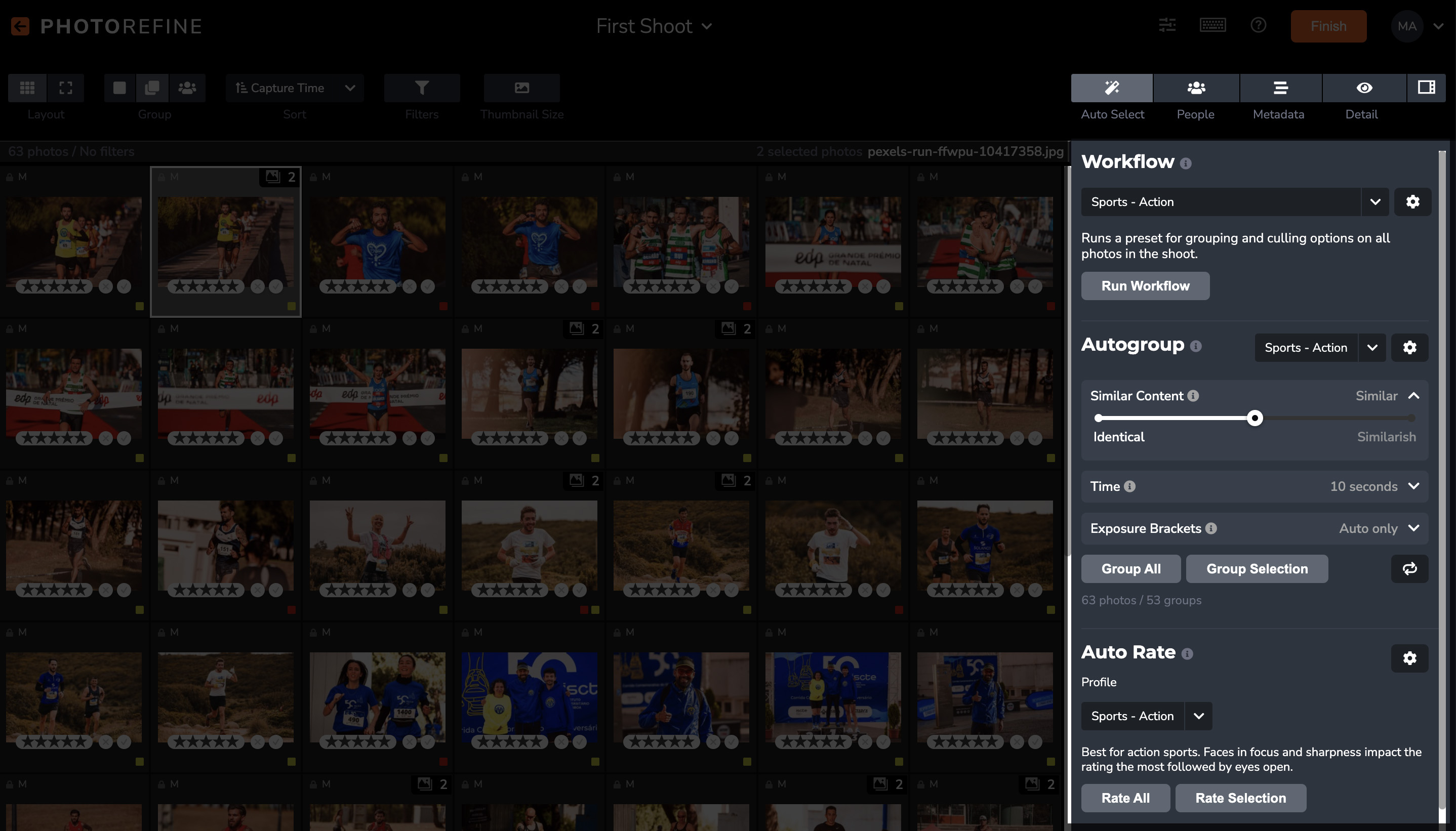Expand the Time 10 seconds option

1413,486
